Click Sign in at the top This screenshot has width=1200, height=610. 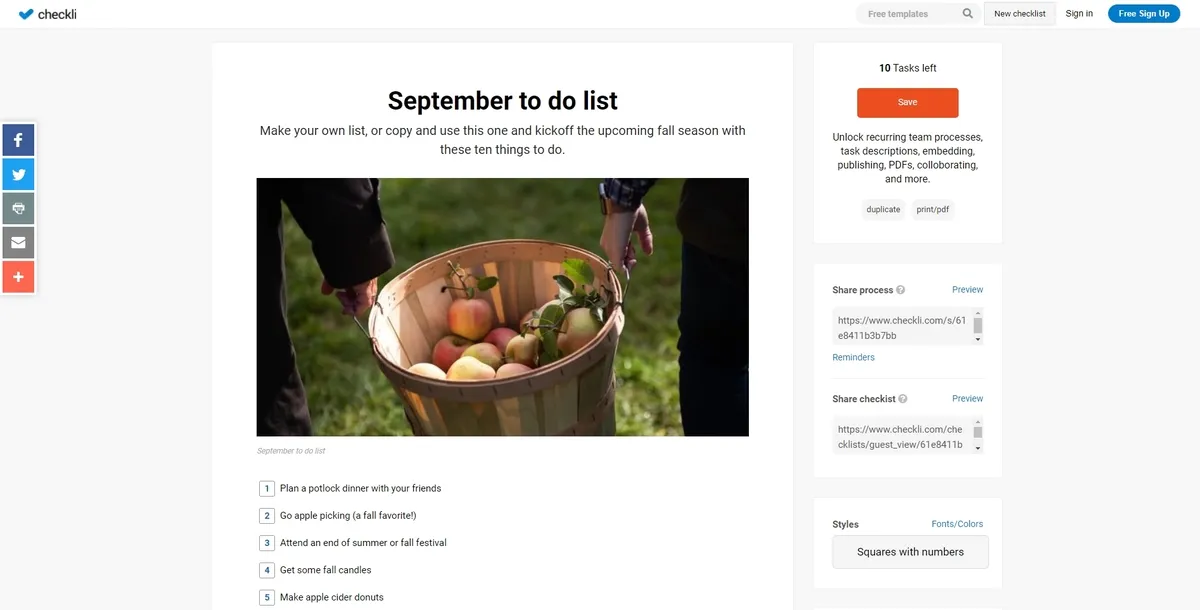(1079, 14)
